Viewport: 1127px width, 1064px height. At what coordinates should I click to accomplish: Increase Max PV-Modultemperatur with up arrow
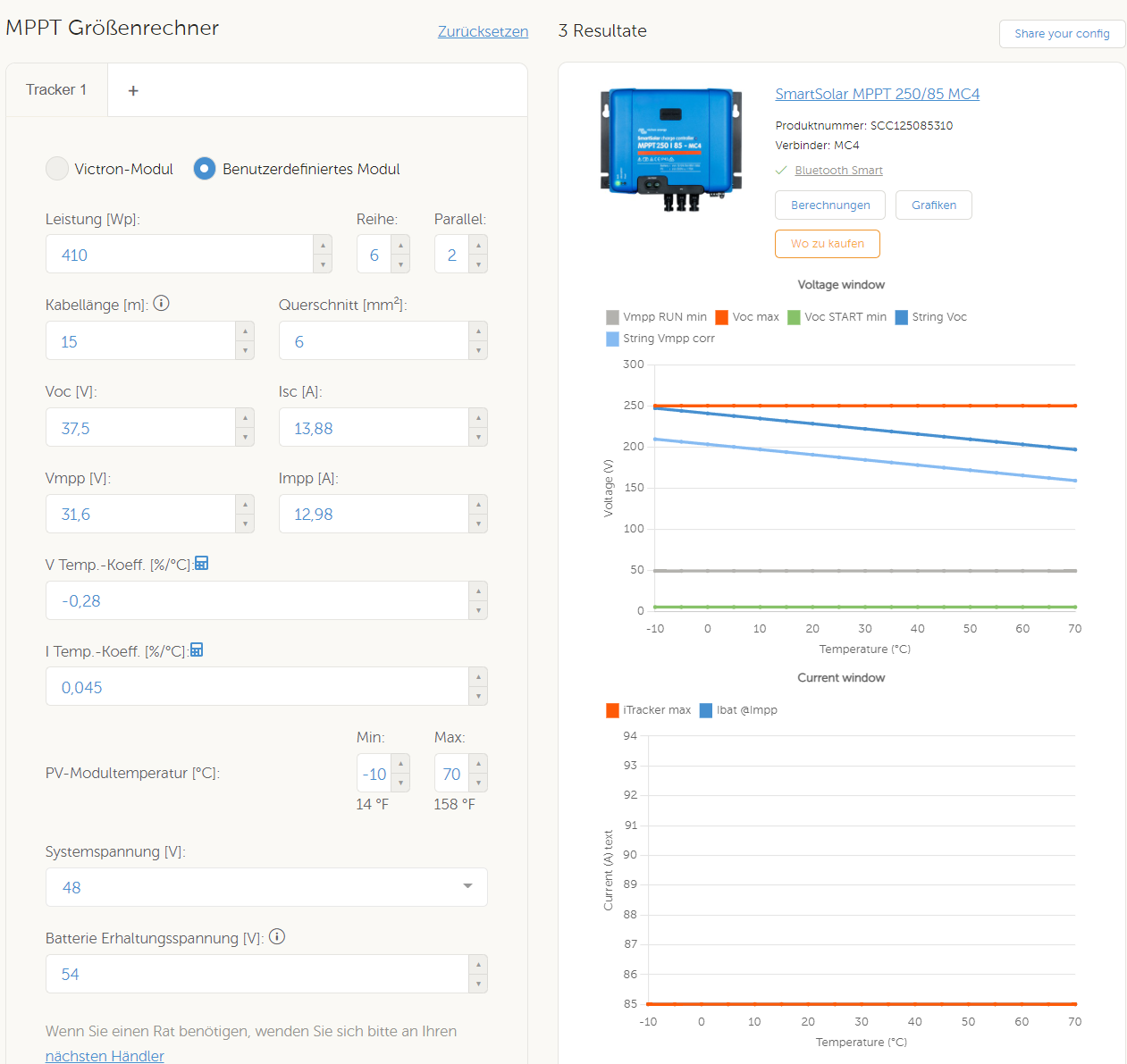[x=478, y=764]
